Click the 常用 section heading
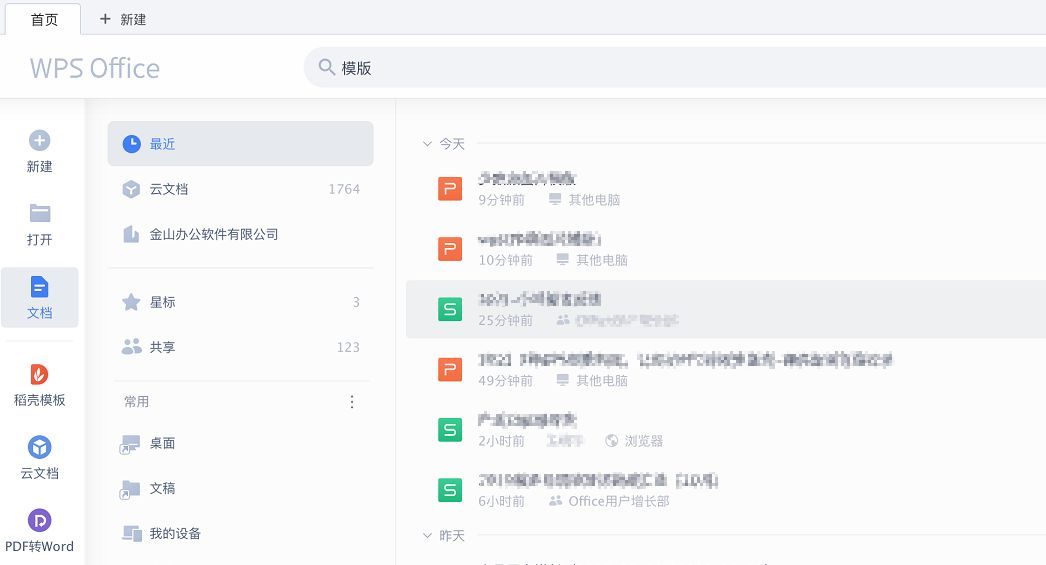This screenshot has width=1046, height=565. [x=136, y=402]
